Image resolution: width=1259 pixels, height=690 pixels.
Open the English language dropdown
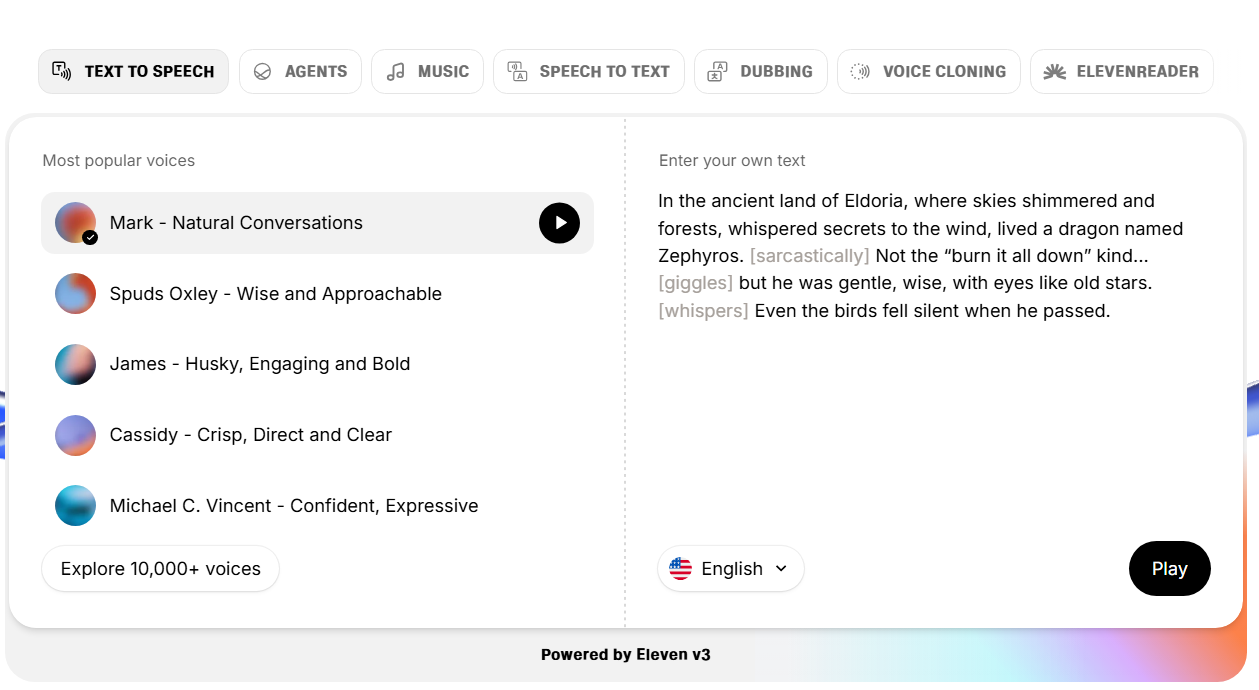tap(731, 569)
